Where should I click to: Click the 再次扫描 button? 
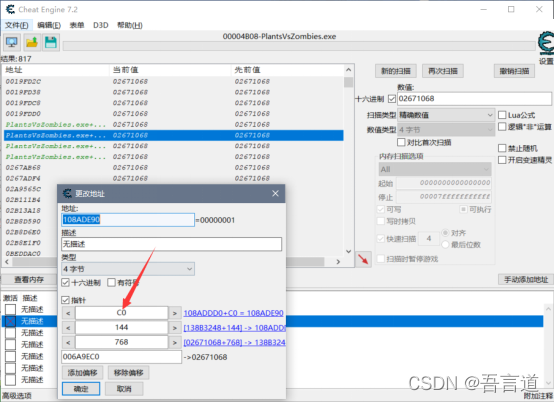[x=443, y=71]
